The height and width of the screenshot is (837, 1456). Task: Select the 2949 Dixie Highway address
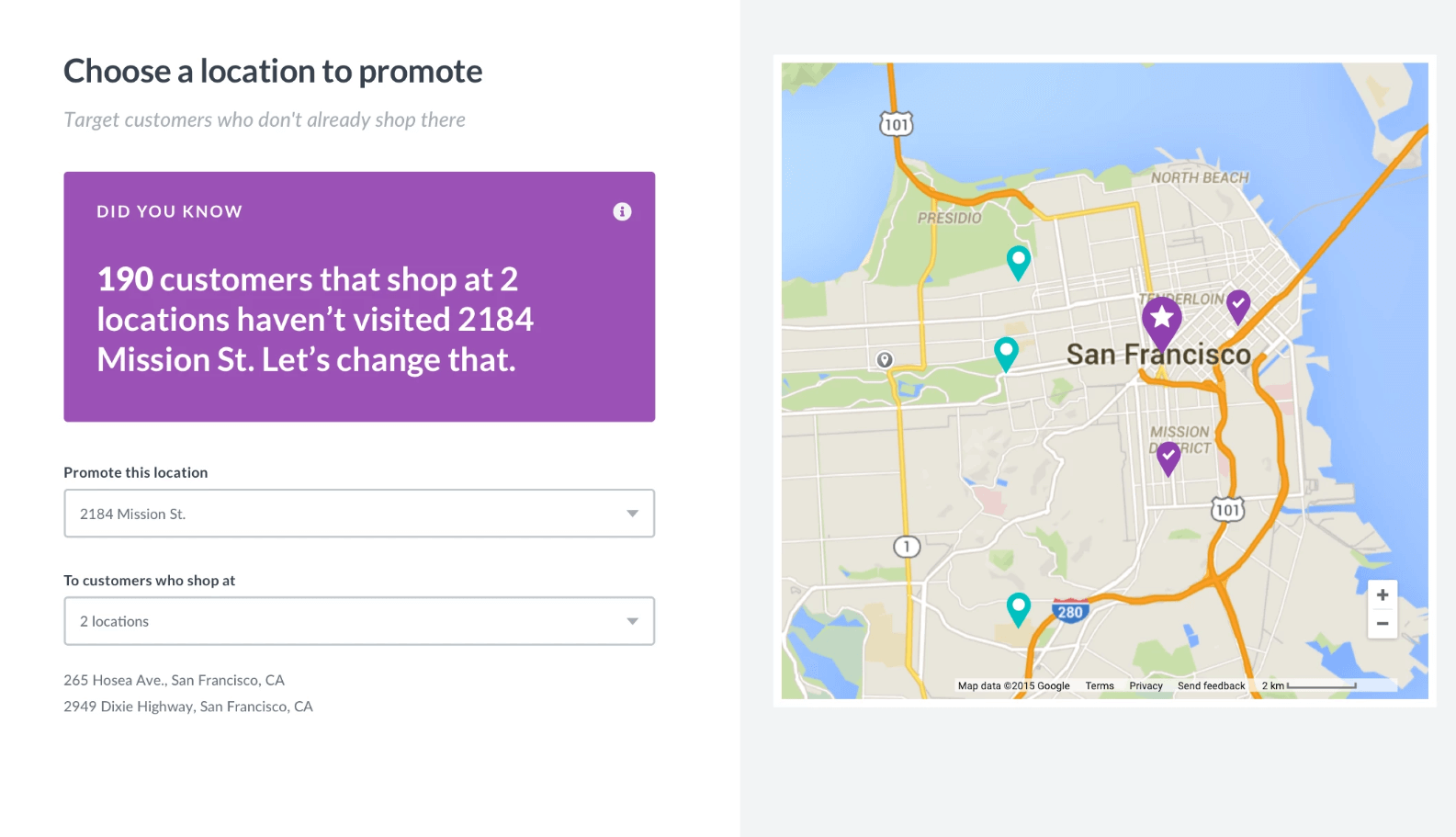(188, 706)
